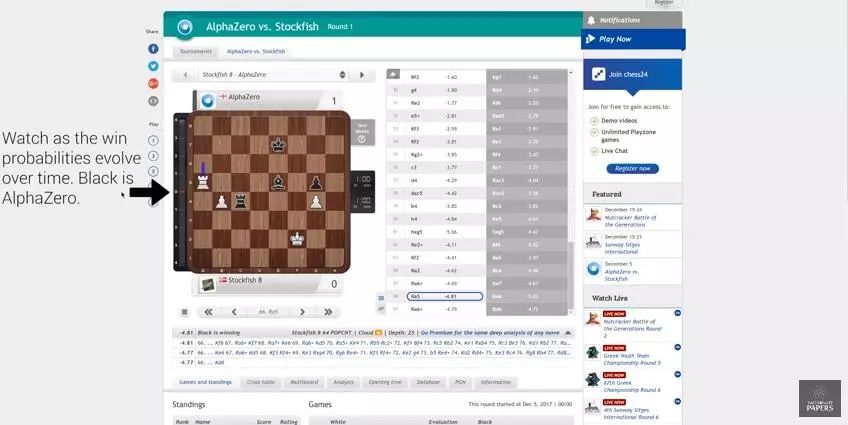Share the game on Twitter
Screen dimensions: 848x425
(x=153, y=66)
